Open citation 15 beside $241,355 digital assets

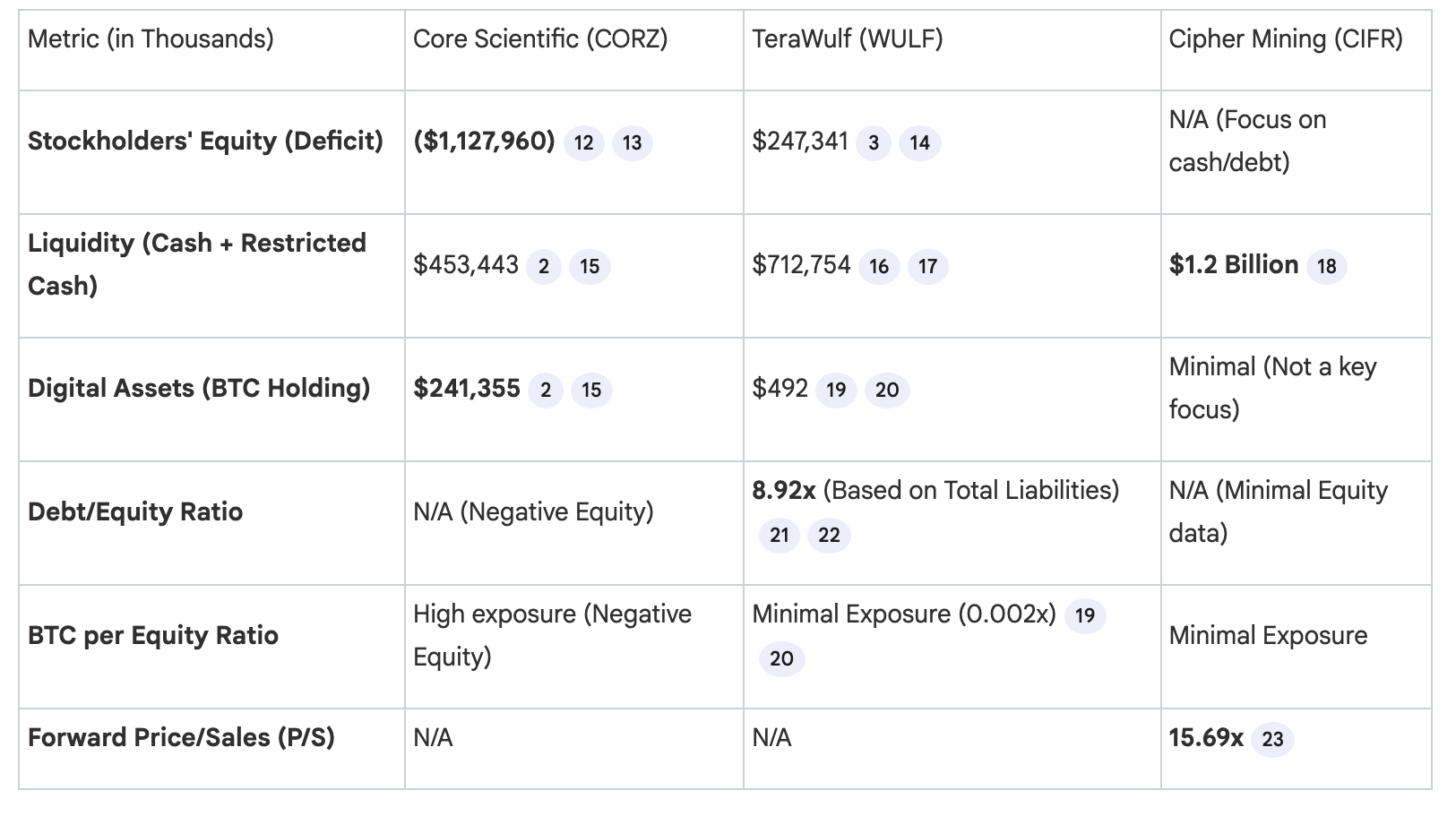click(x=591, y=390)
